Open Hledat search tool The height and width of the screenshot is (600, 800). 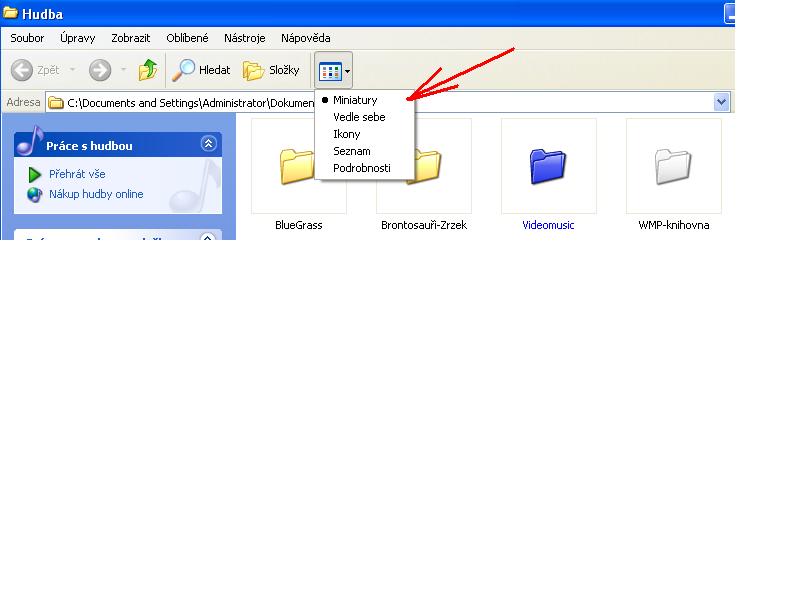tap(201, 70)
